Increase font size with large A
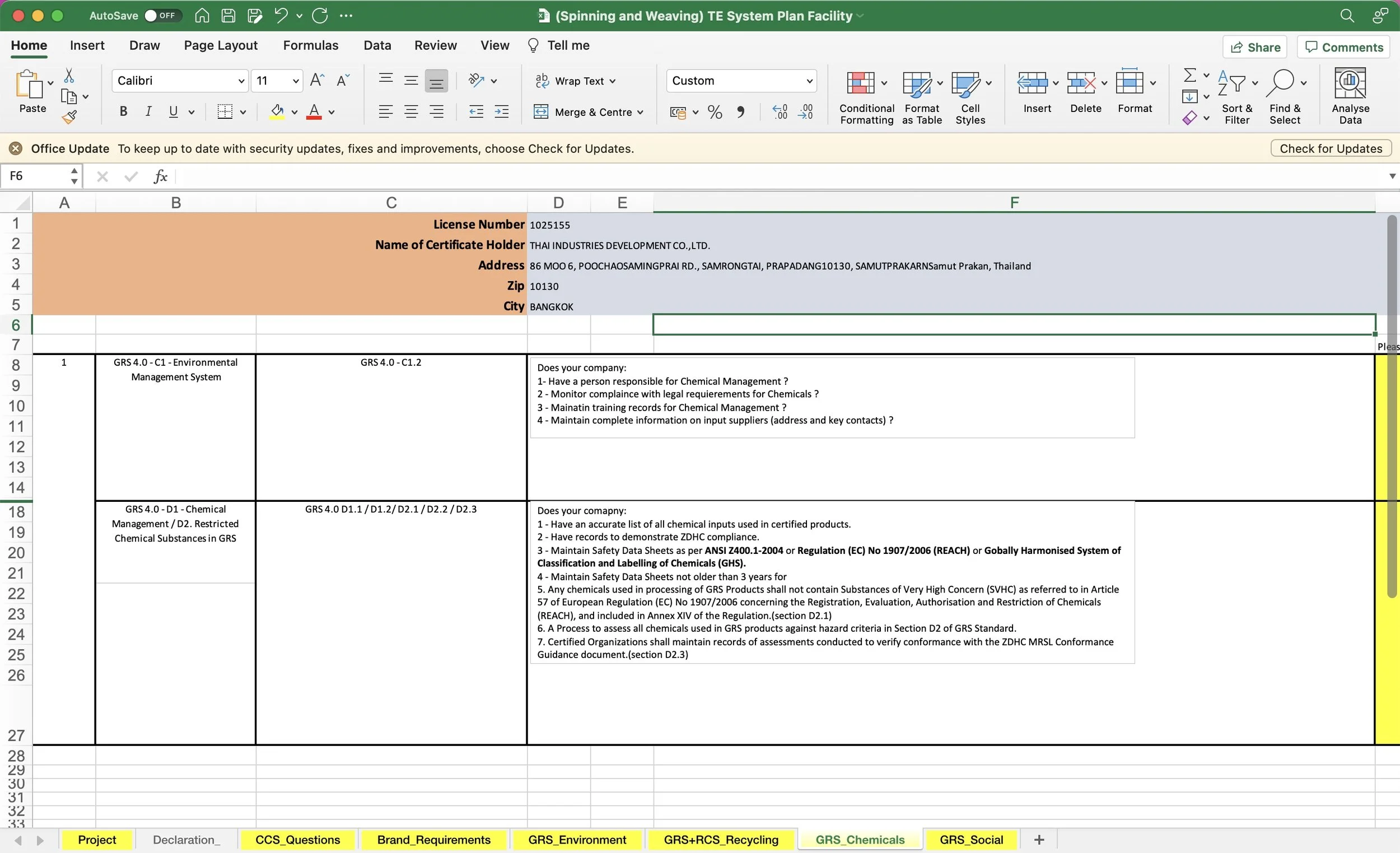The width and height of the screenshot is (1400, 853). click(x=317, y=80)
